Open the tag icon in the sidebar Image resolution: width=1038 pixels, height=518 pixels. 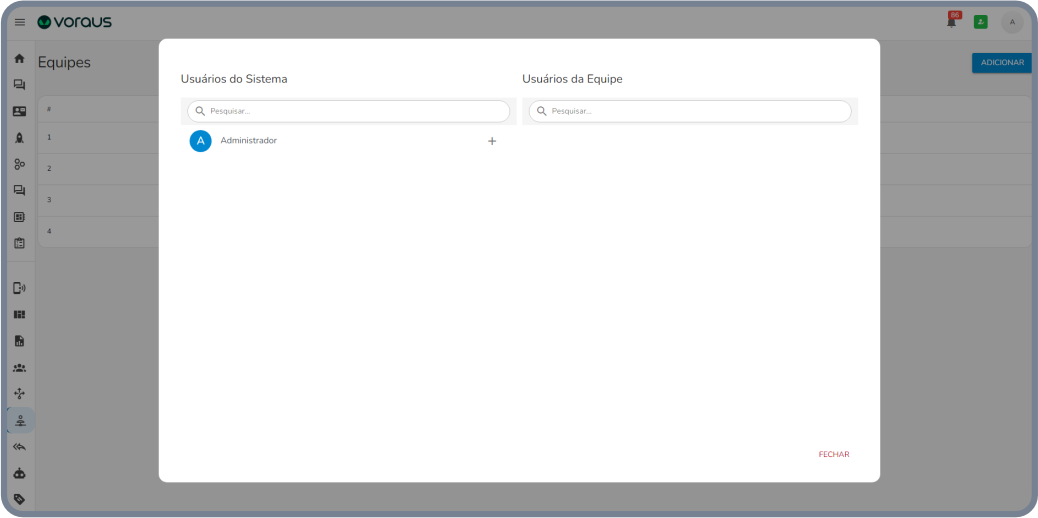point(19,499)
